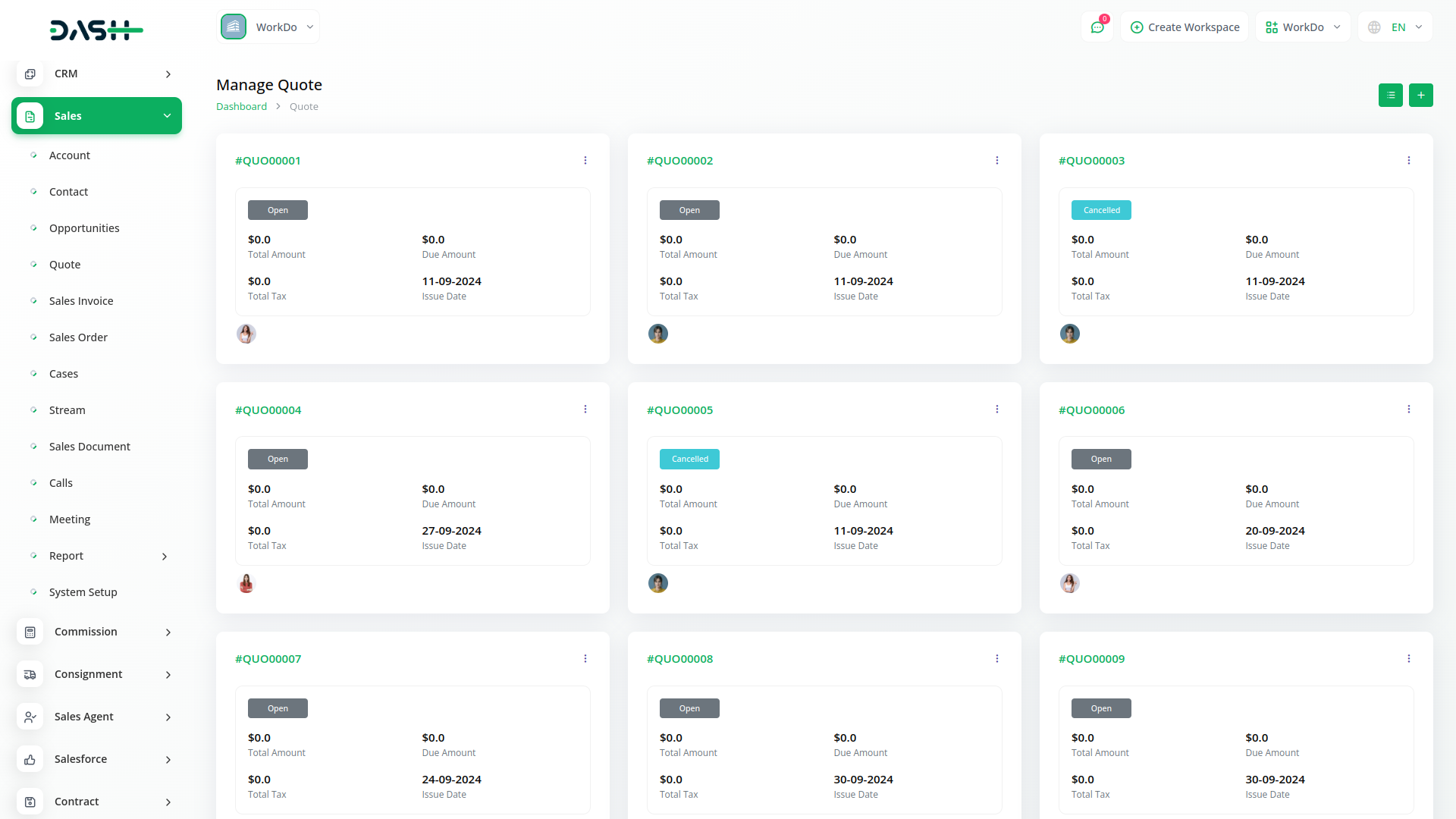Open the WorkDo workspace dropdown at top left
This screenshot has height=819, width=1456.
(268, 27)
